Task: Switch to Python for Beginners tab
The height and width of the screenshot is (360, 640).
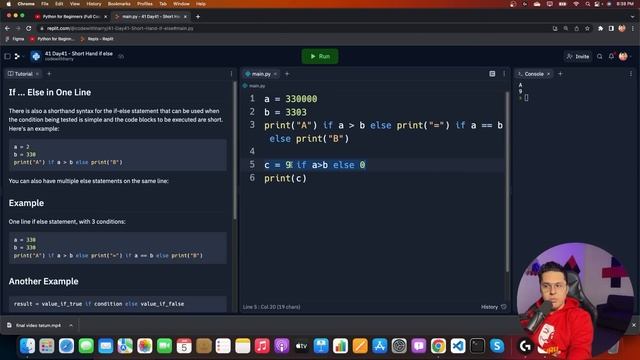Action: 71,16
